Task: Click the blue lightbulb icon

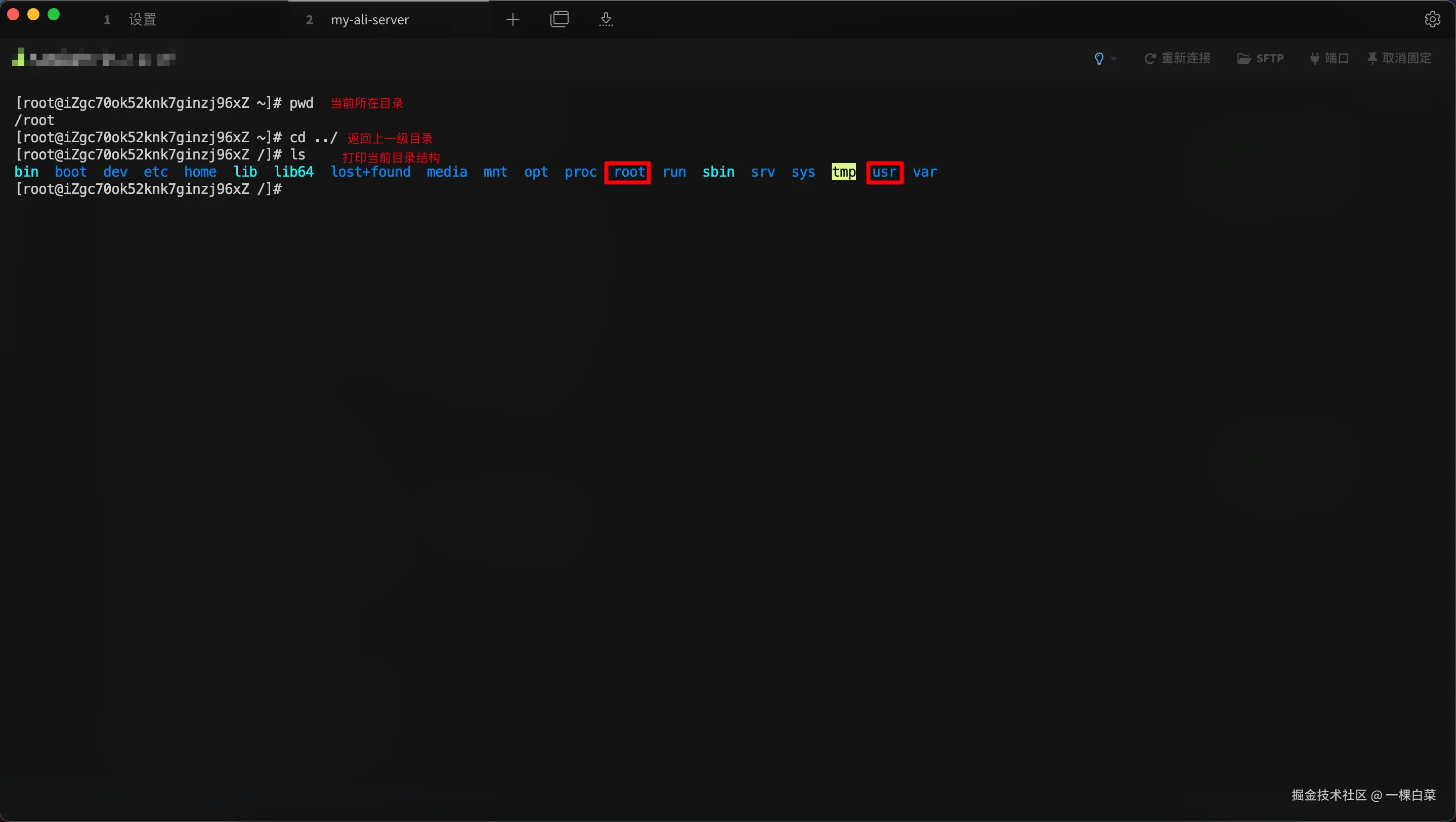Action: pos(1099,58)
